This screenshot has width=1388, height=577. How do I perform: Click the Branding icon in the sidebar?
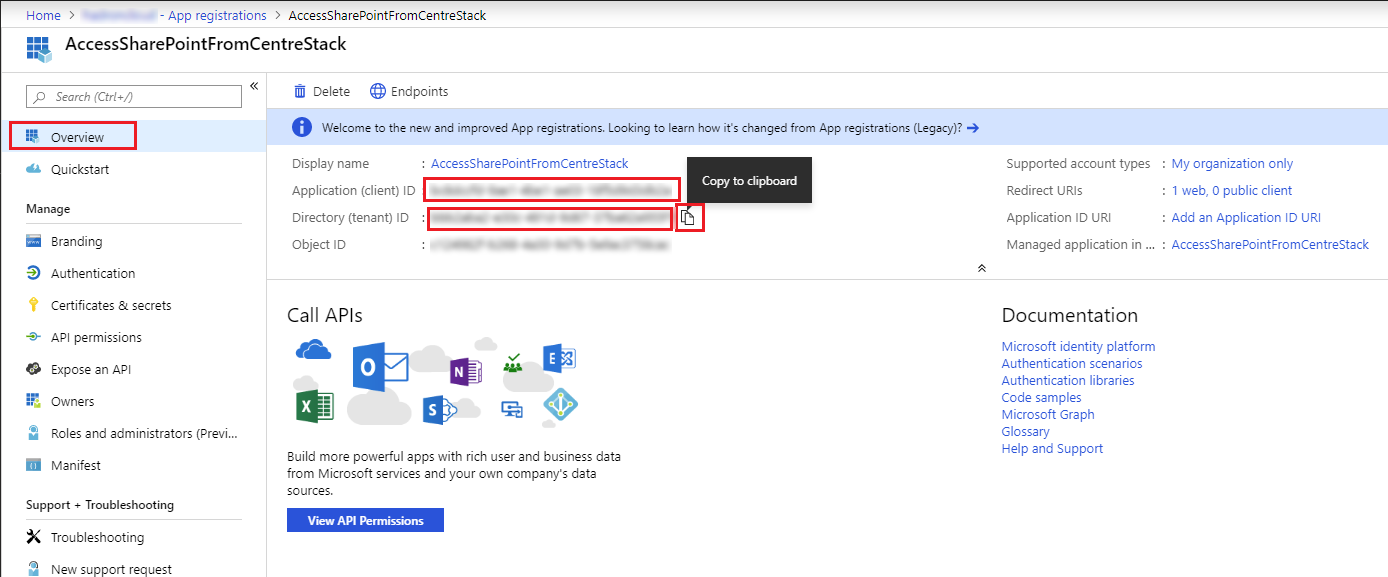coord(33,241)
